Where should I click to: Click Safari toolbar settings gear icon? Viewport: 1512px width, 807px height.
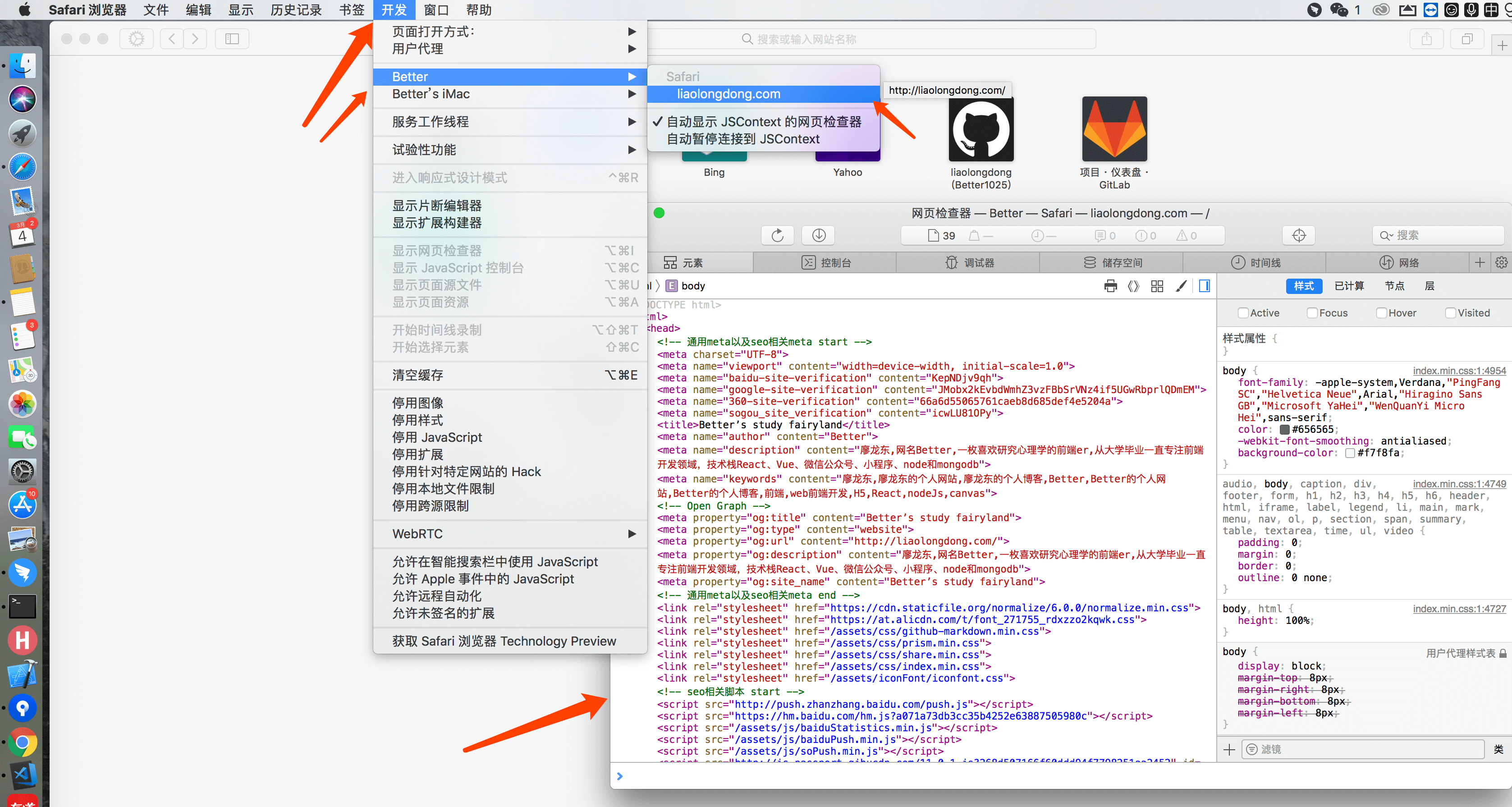tap(136, 39)
